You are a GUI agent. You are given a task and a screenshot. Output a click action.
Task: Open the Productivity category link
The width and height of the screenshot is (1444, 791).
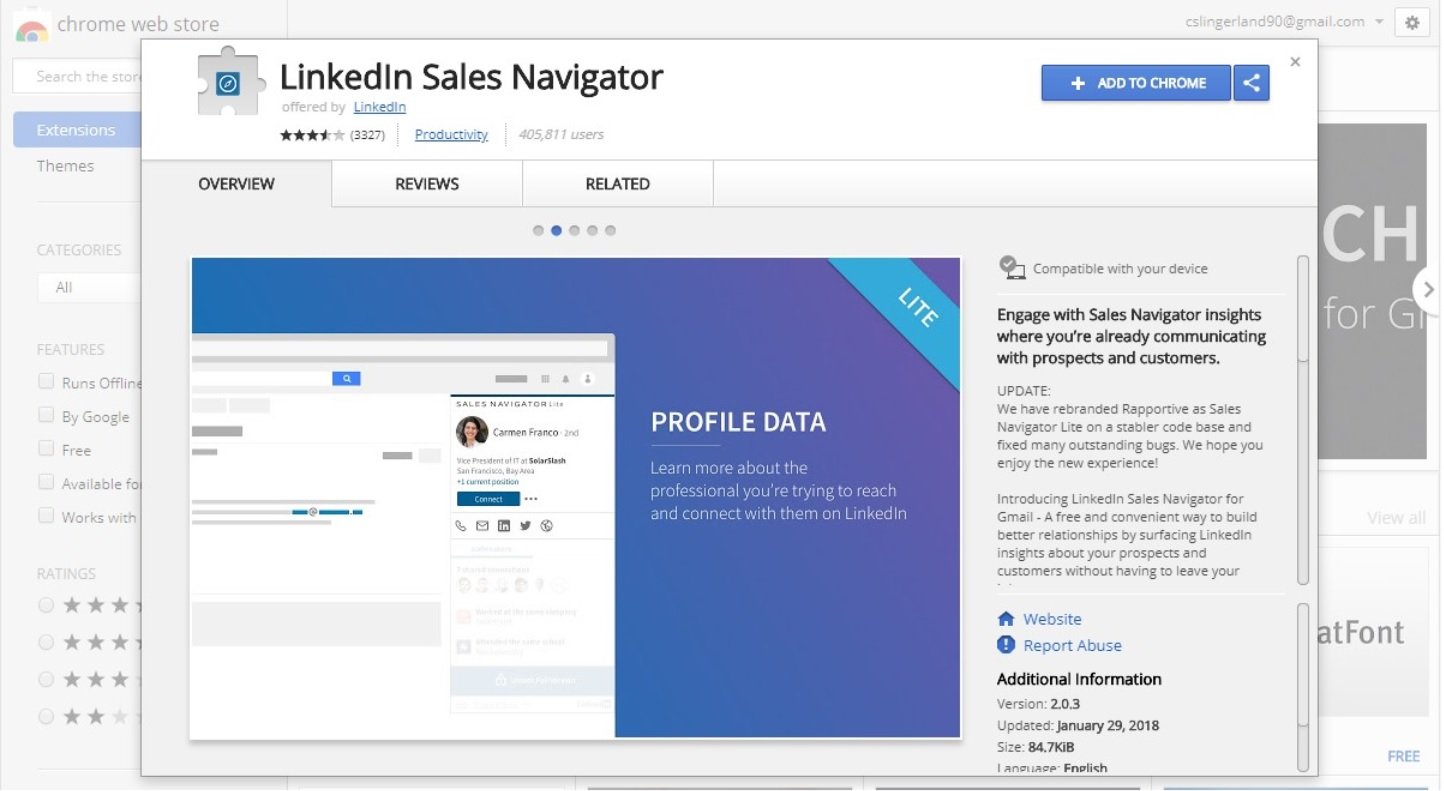[x=451, y=134]
